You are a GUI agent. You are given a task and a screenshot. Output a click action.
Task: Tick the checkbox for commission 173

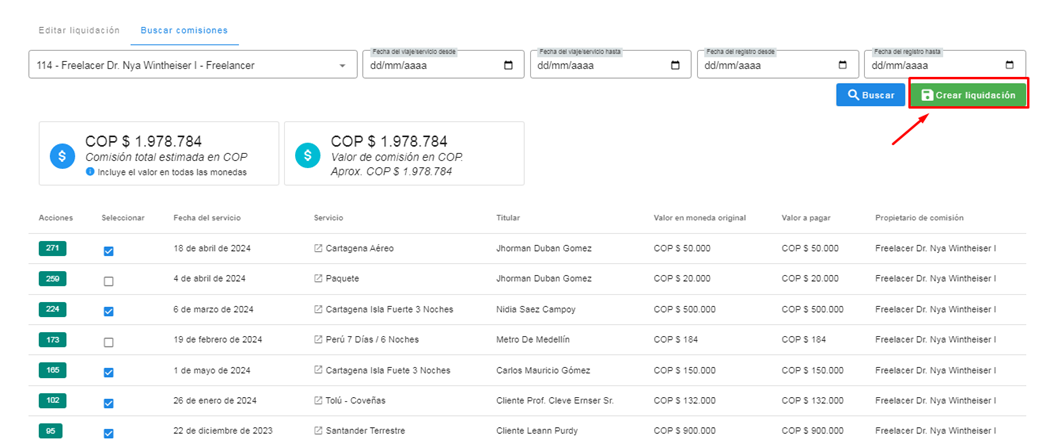108,341
